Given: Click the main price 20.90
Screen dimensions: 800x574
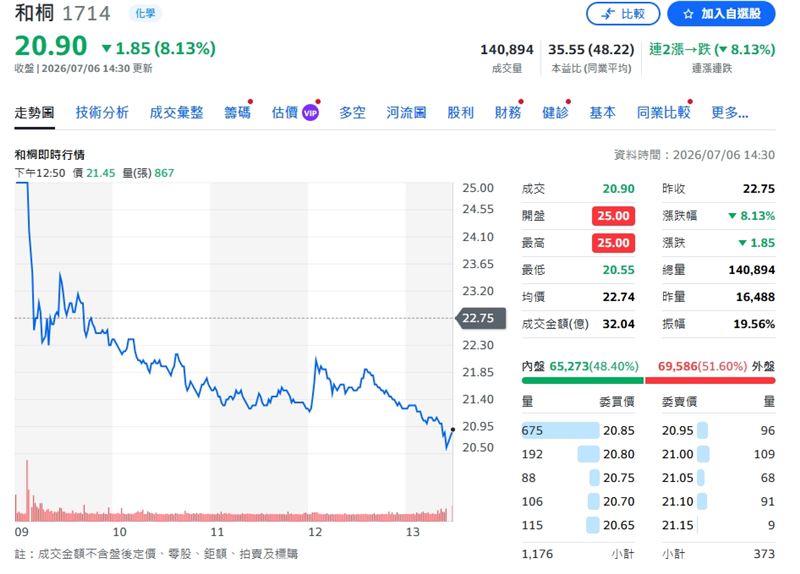Looking at the screenshot, I should 51,46.
